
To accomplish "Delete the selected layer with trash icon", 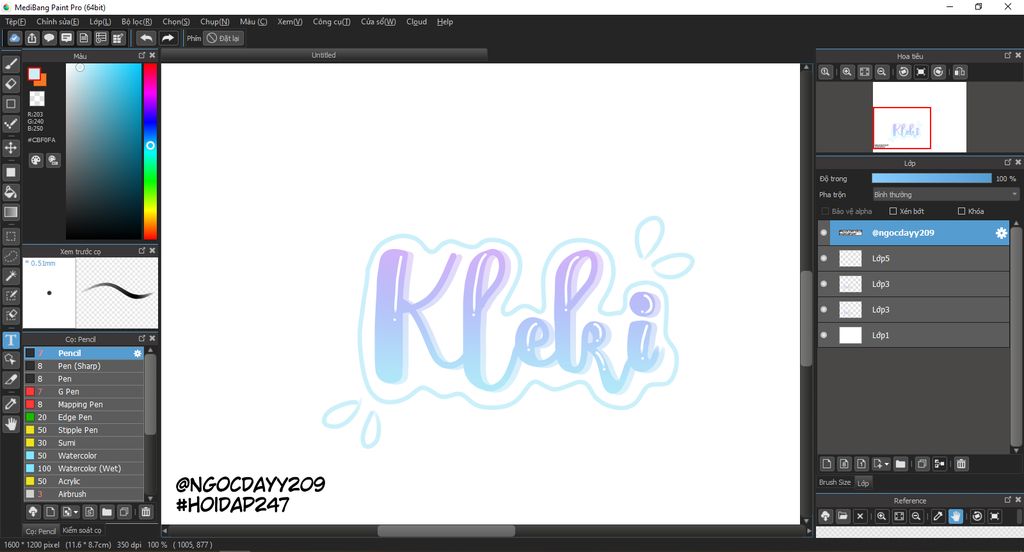I will coord(961,464).
